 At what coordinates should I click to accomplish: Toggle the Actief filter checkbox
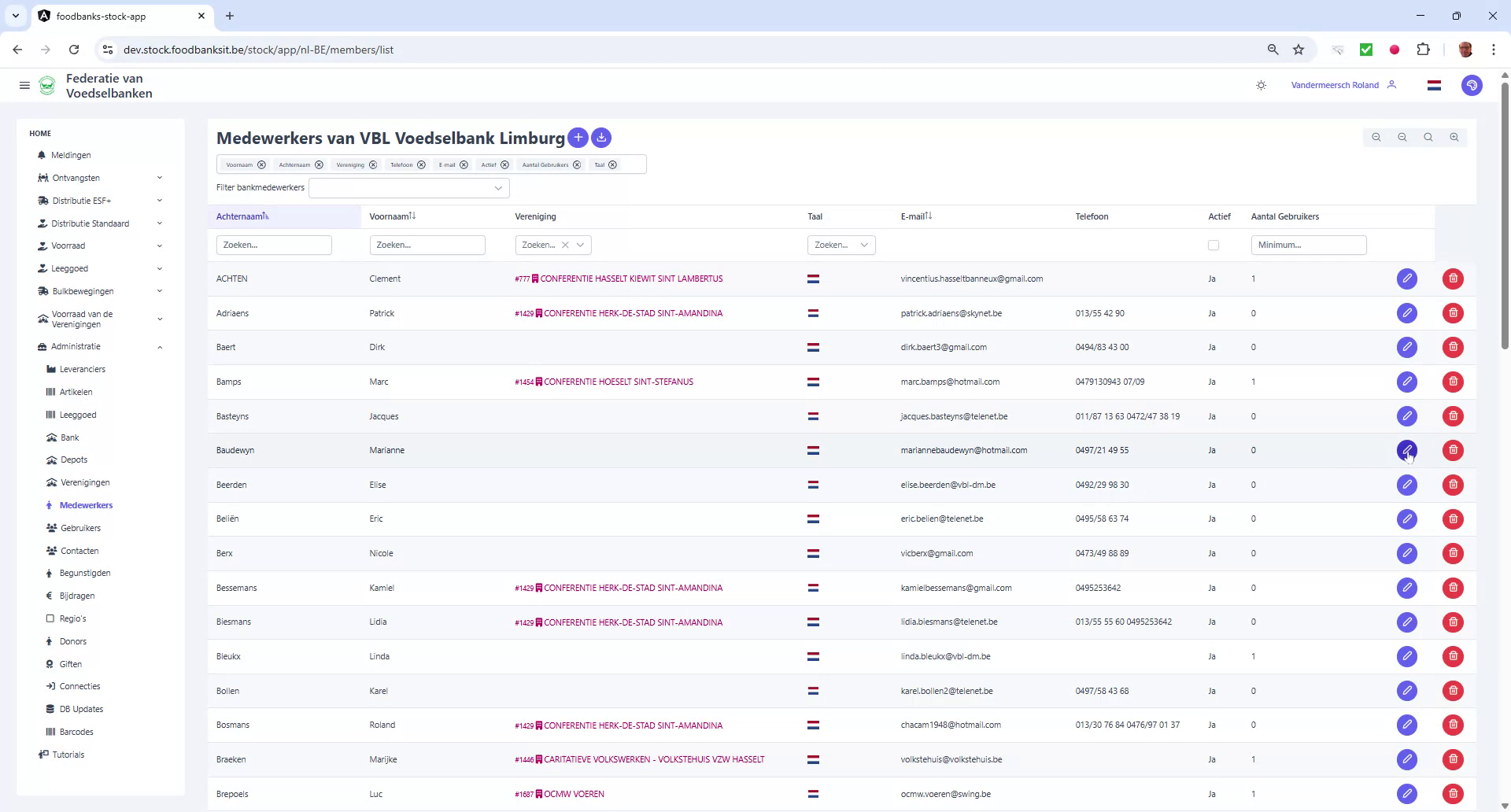click(x=1213, y=245)
